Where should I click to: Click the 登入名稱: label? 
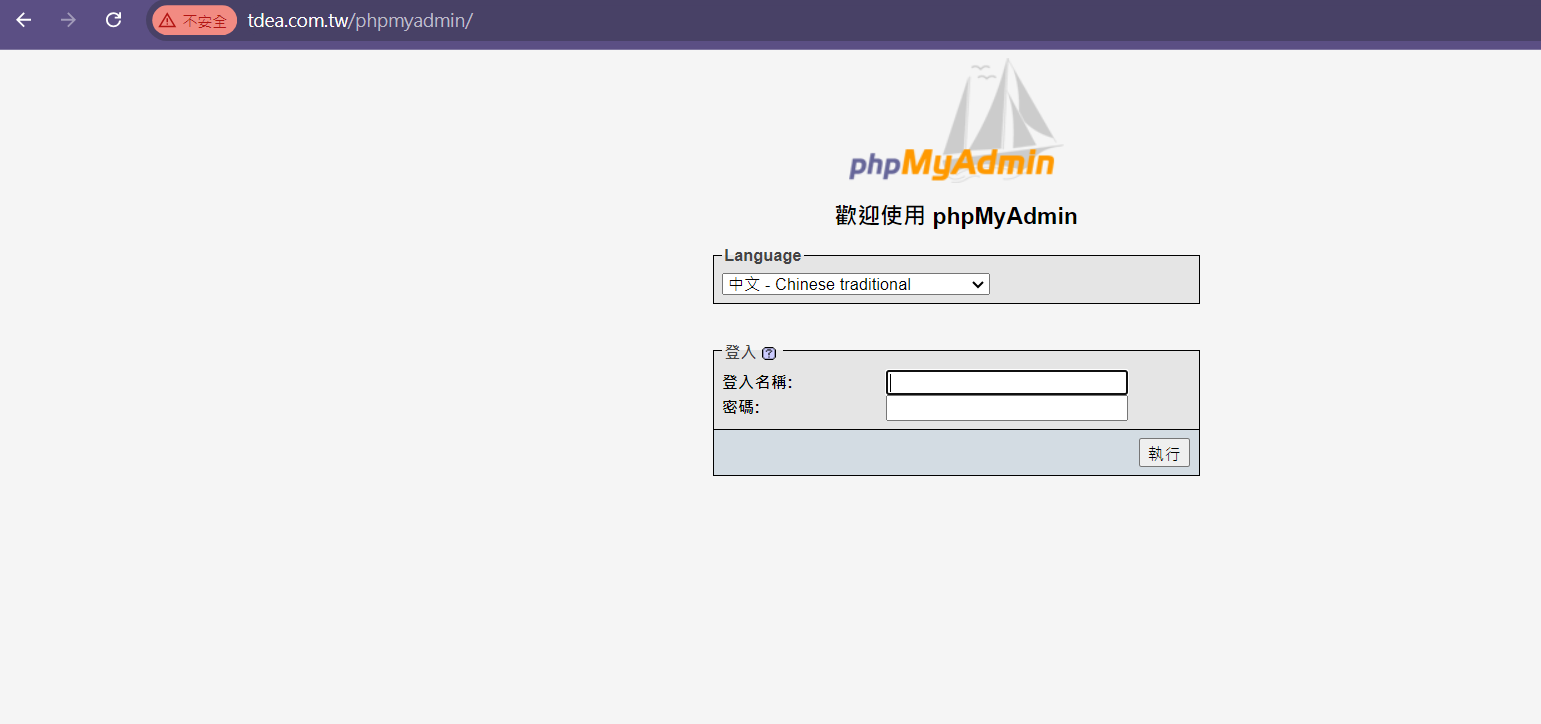757,382
